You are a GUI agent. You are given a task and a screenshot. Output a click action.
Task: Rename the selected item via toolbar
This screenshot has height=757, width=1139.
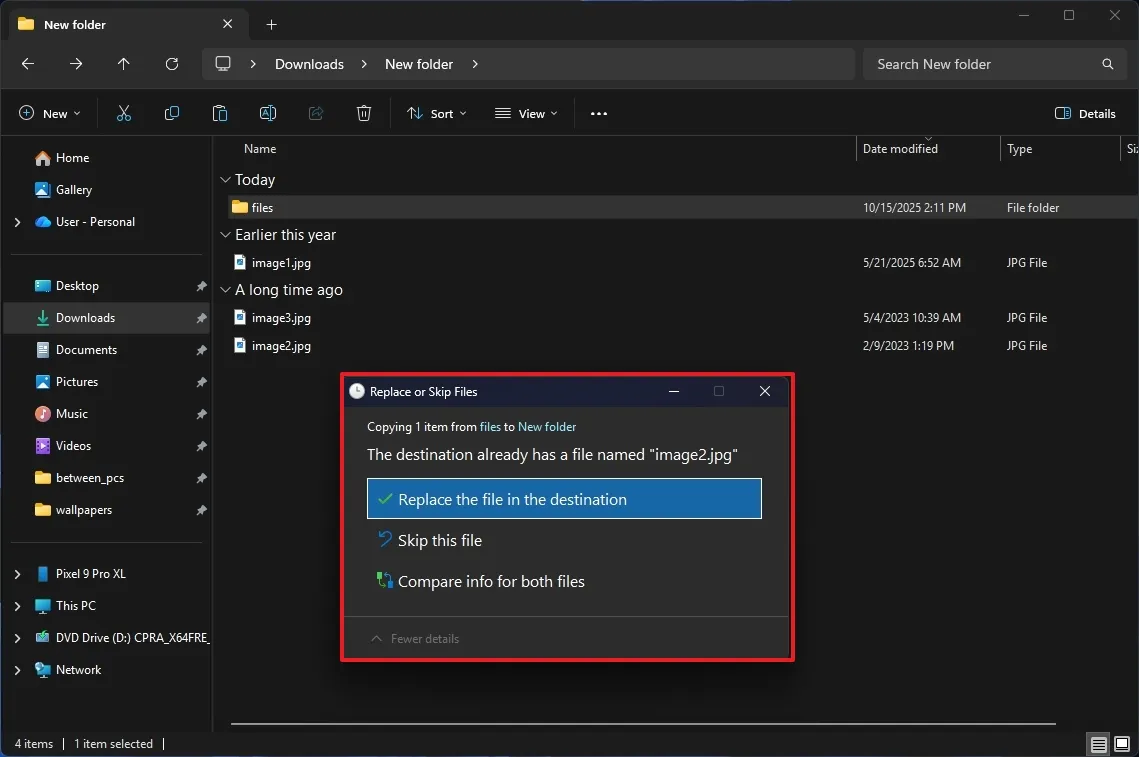(x=267, y=113)
